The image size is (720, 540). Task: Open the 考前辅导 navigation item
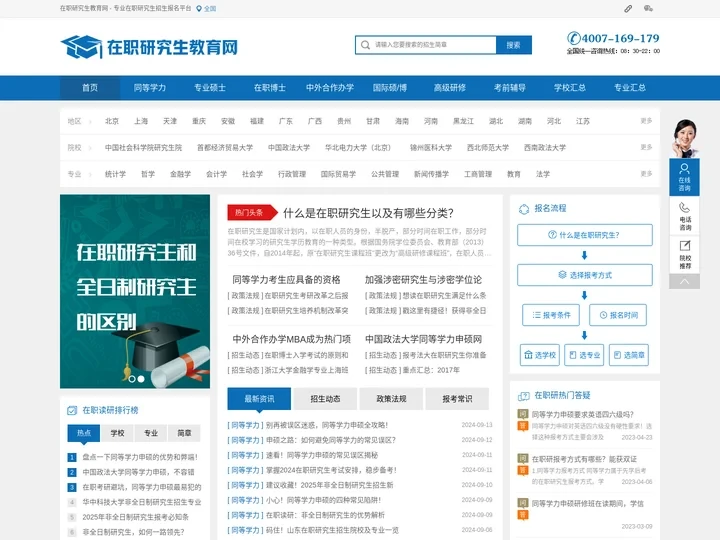click(x=510, y=88)
